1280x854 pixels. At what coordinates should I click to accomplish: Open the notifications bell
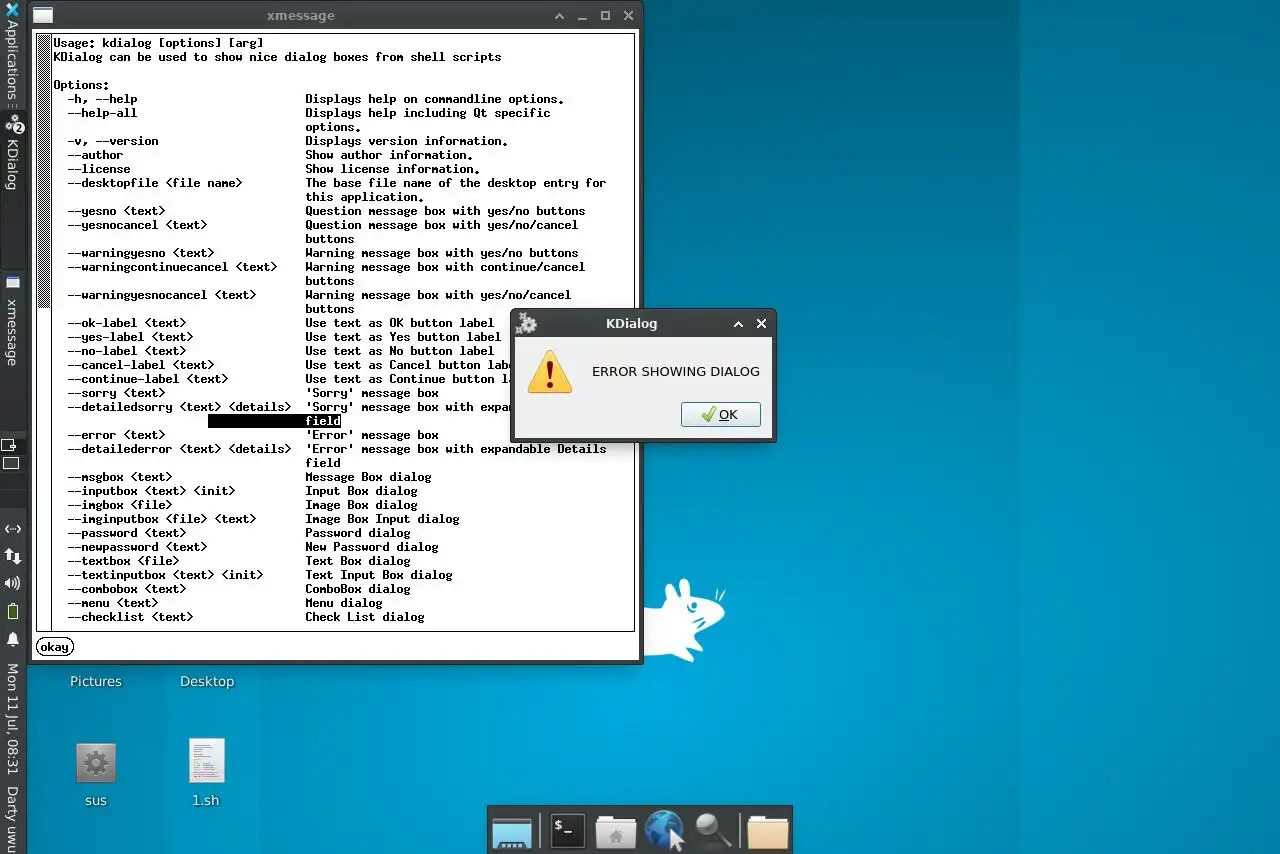pos(13,639)
